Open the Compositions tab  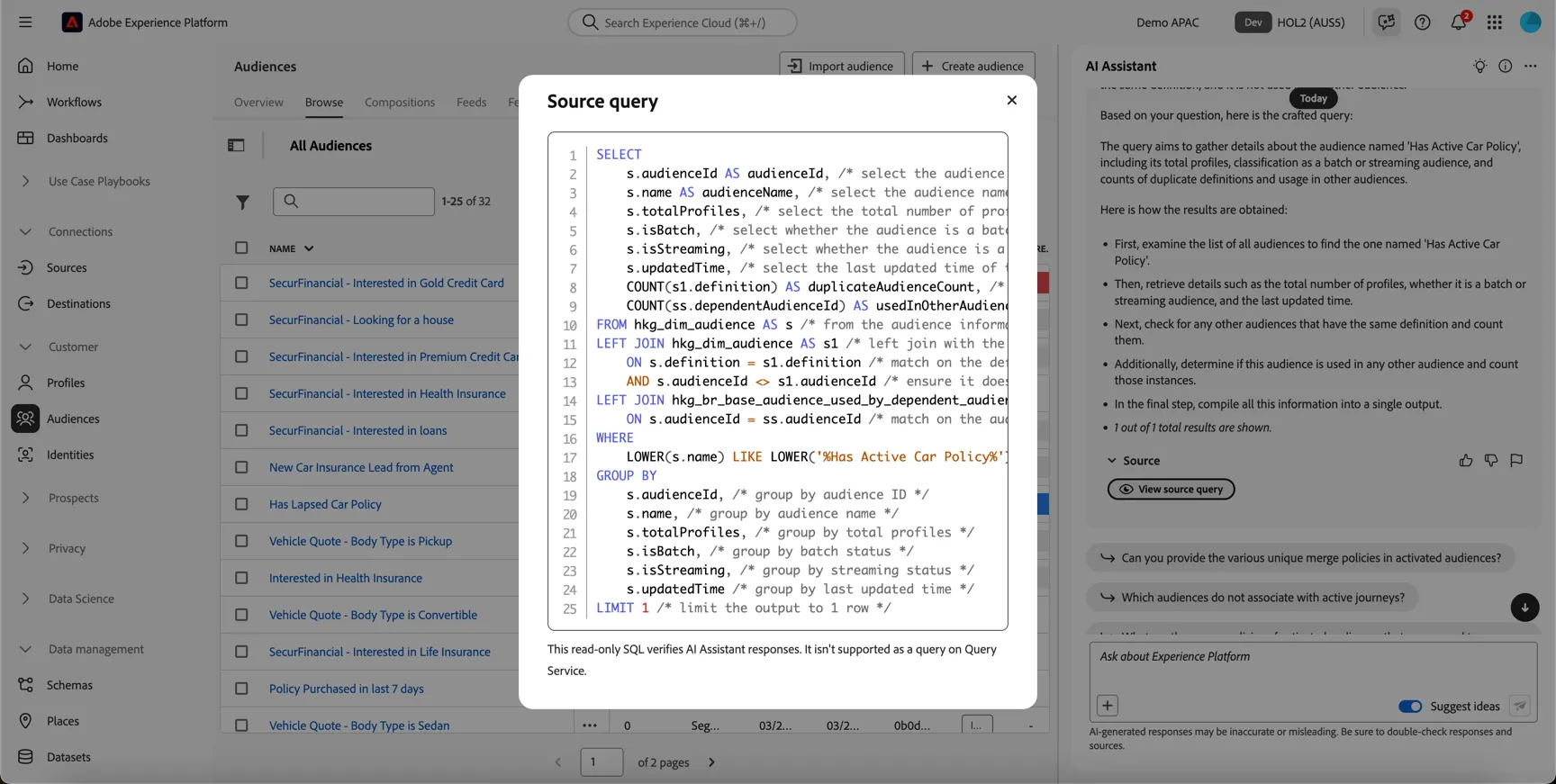click(400, 103)
